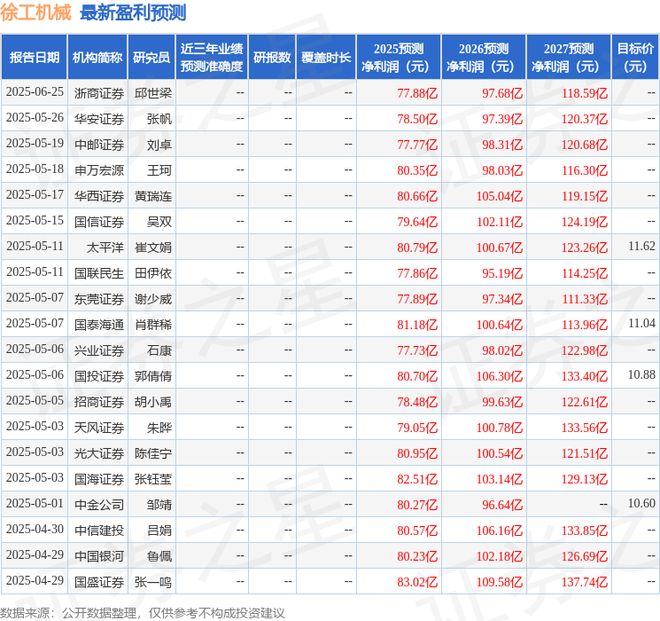
Task: Click target price 11.04
Action: [641, 323]
